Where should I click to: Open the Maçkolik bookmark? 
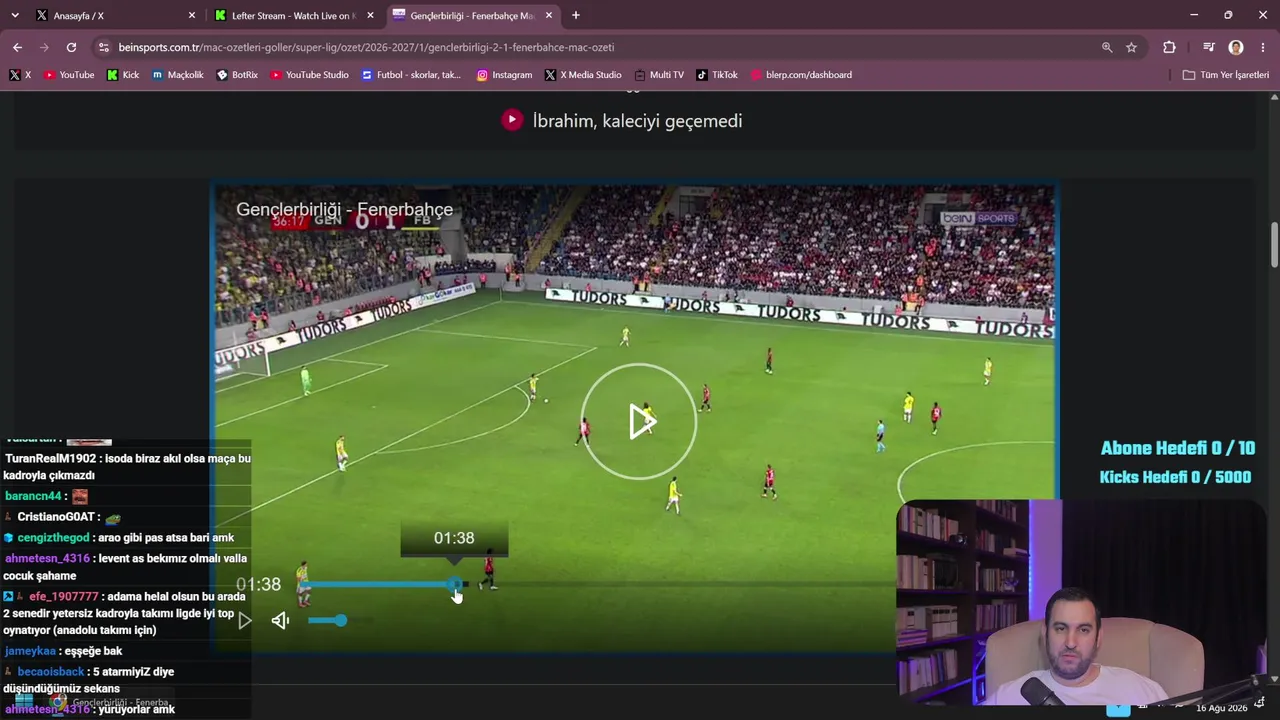pos(177,75)
